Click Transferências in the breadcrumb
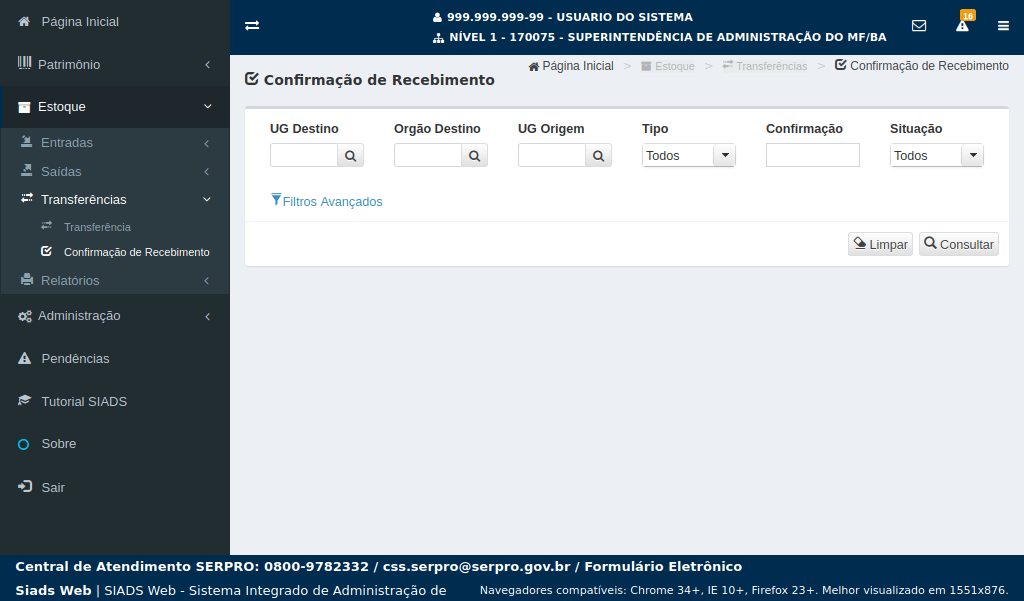1024x601 pixels. (x=765, y=66)
